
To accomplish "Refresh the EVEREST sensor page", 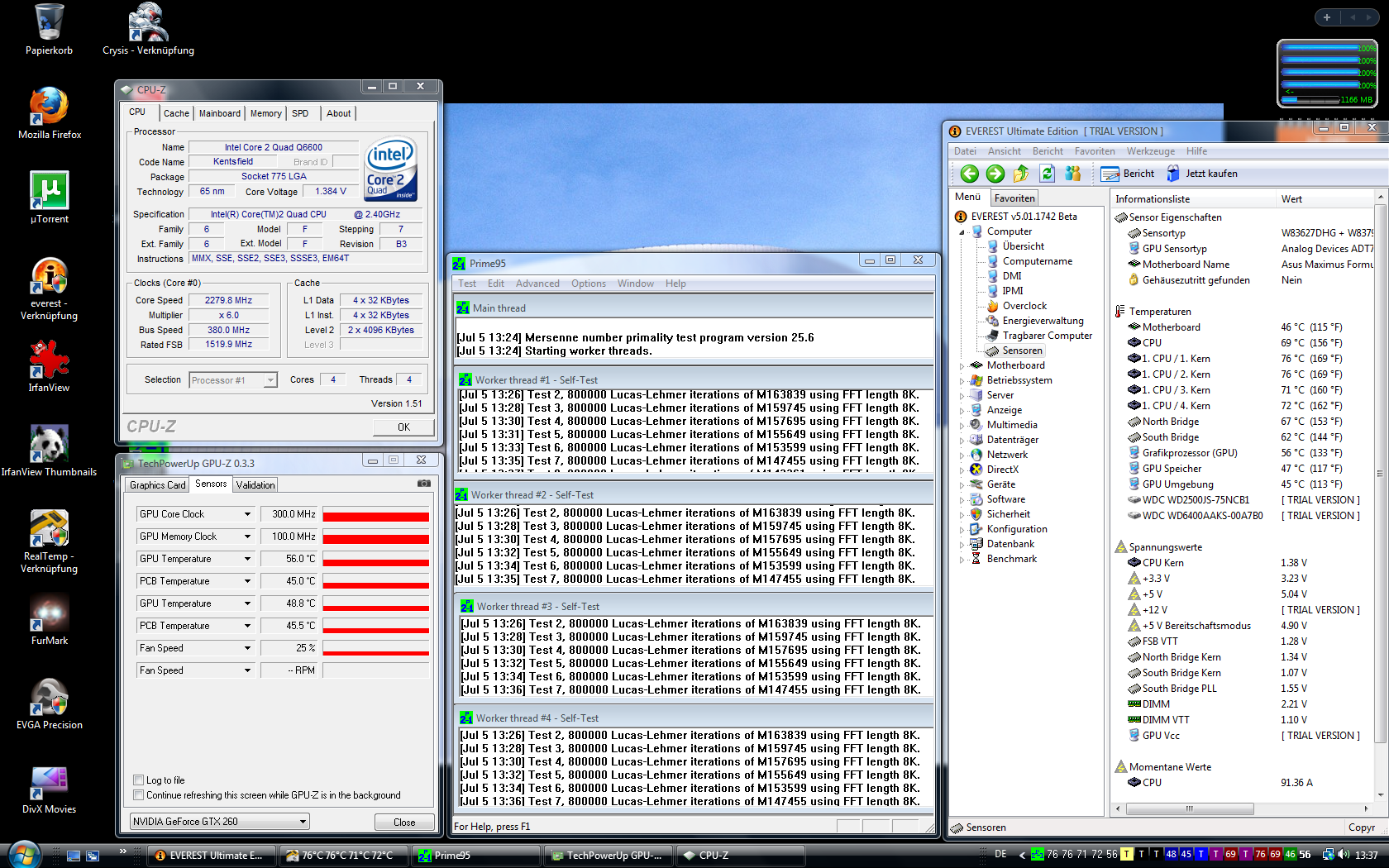I will [x=1048, y=174].
